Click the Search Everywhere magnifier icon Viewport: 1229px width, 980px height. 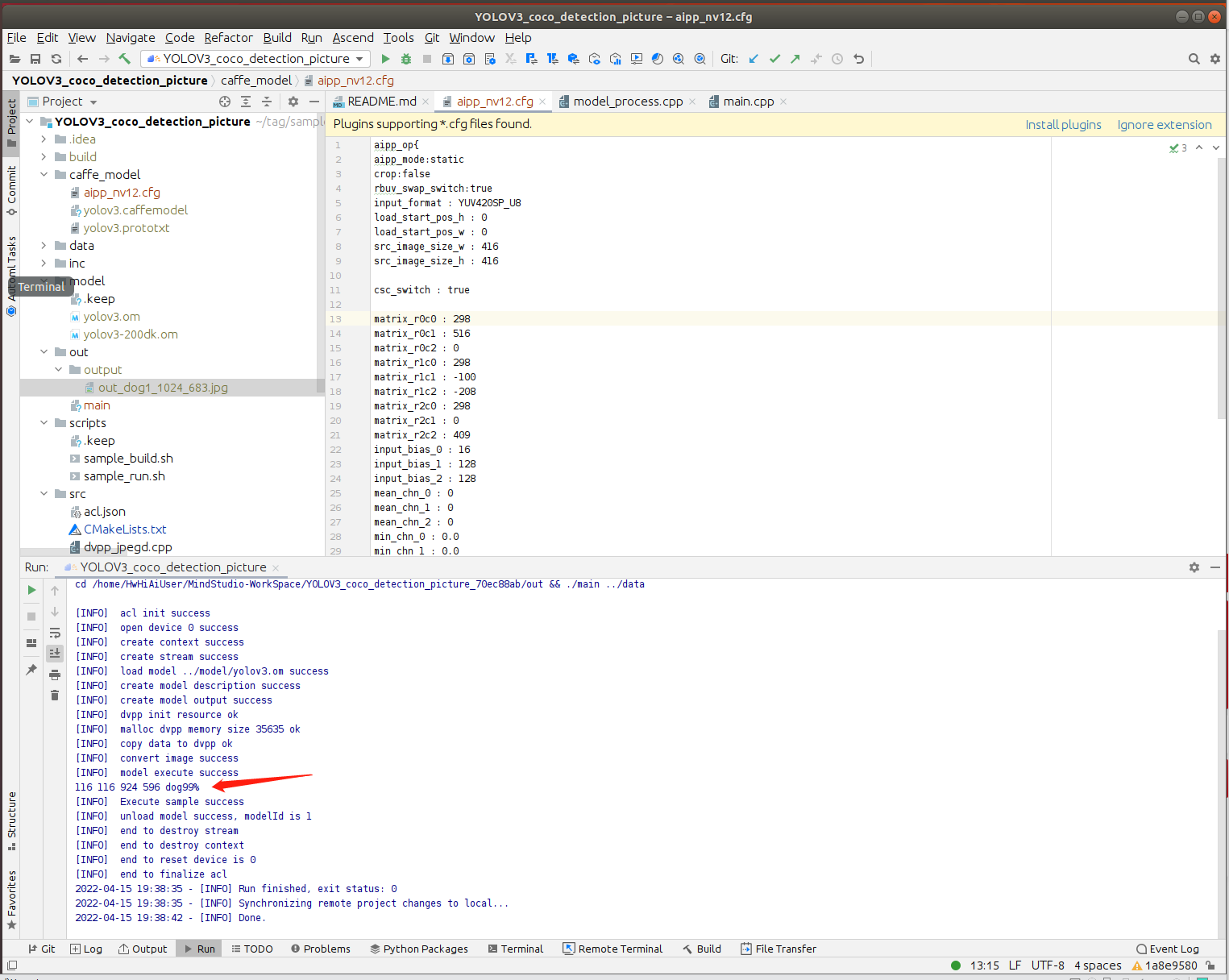pyautogui.click(x=1194, y=59)
